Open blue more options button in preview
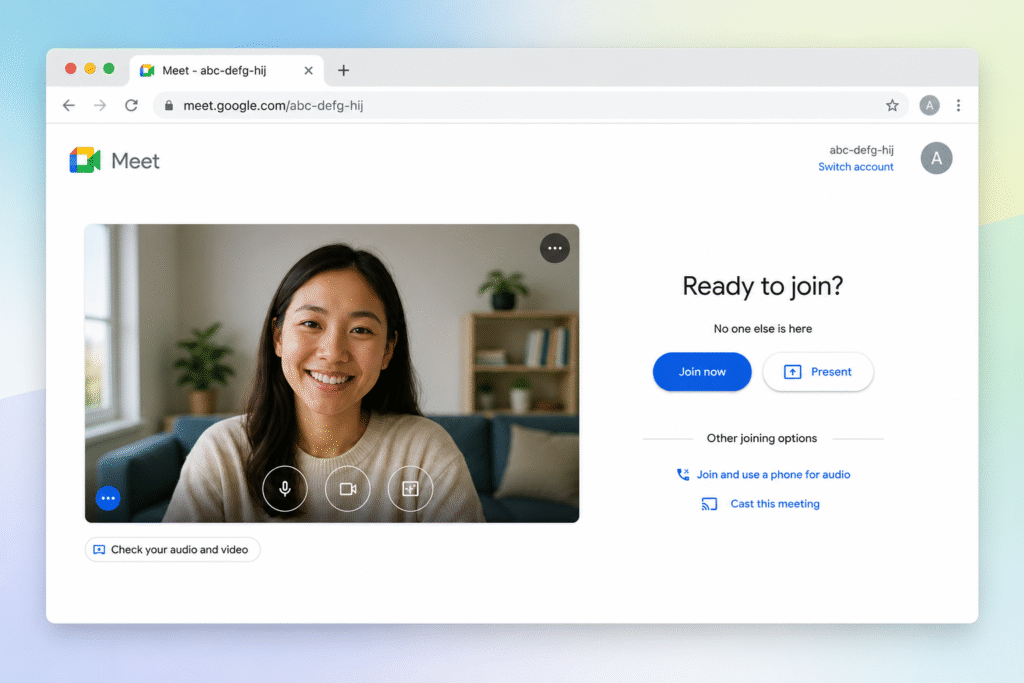 pyautogui.click(x=108, y=498)
